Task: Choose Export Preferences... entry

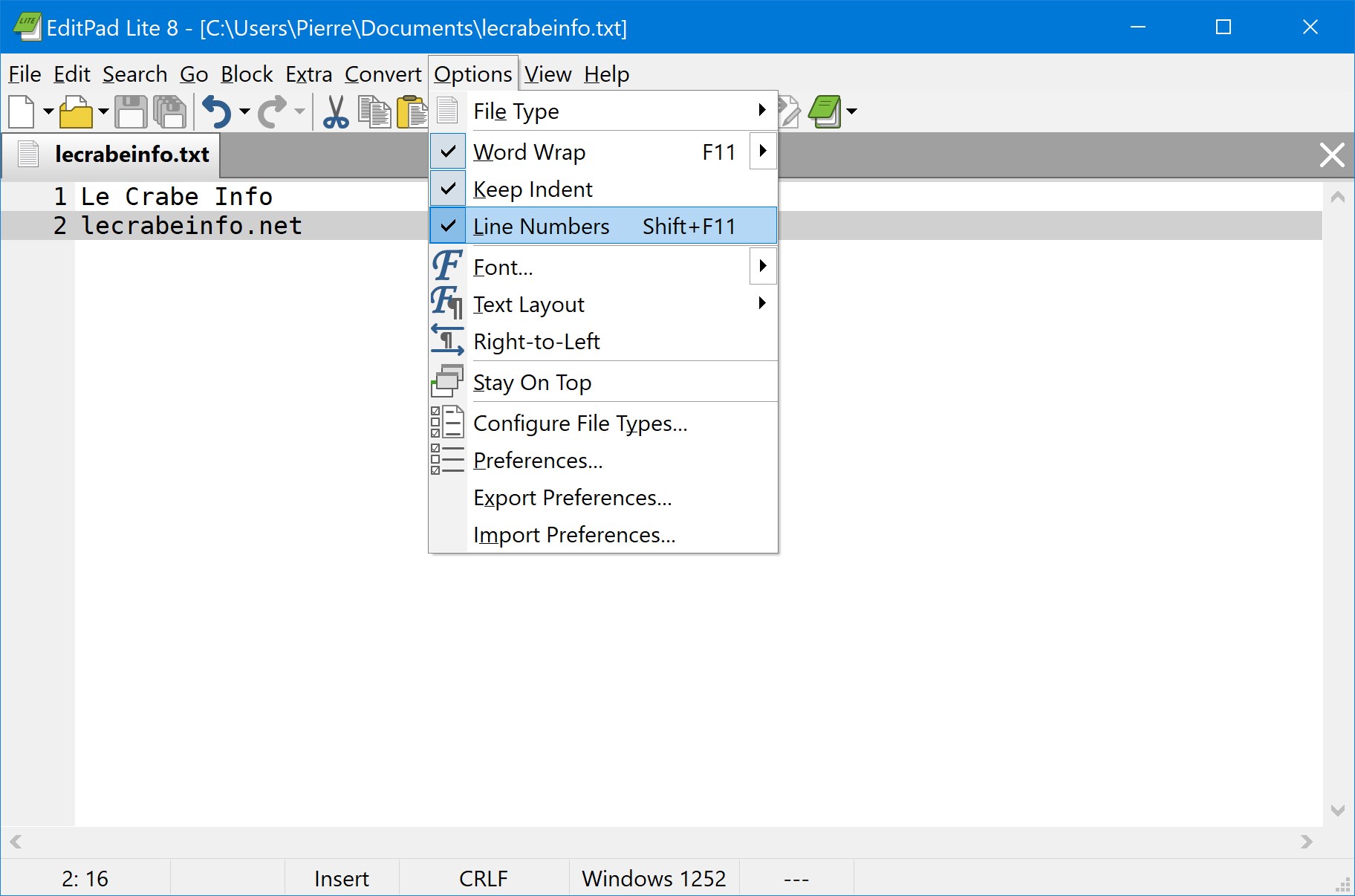Action: pyautogui.click(x=603, y=497)
